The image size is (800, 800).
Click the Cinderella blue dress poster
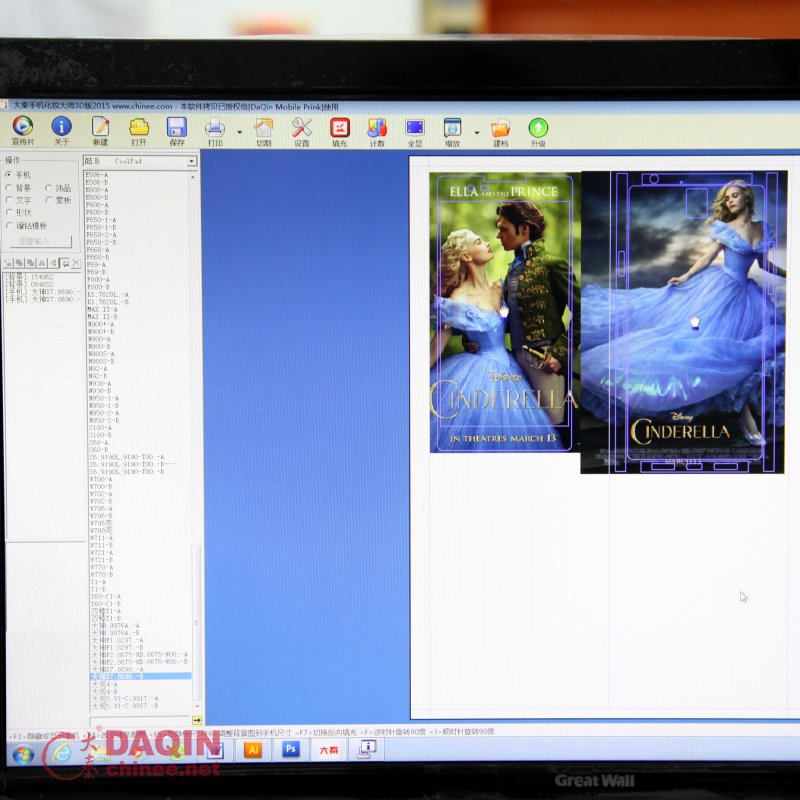(684, 322)
